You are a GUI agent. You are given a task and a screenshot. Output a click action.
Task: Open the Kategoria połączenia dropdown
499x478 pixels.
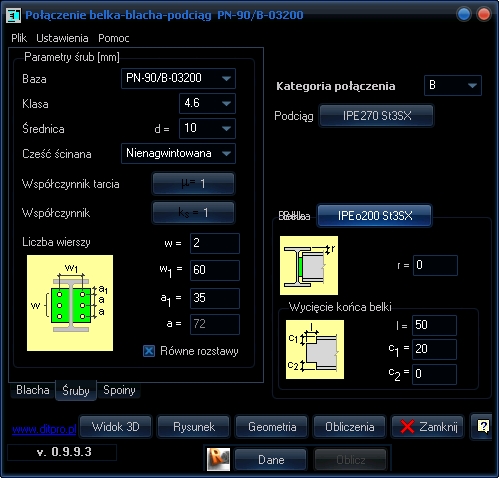click(453, 86)
